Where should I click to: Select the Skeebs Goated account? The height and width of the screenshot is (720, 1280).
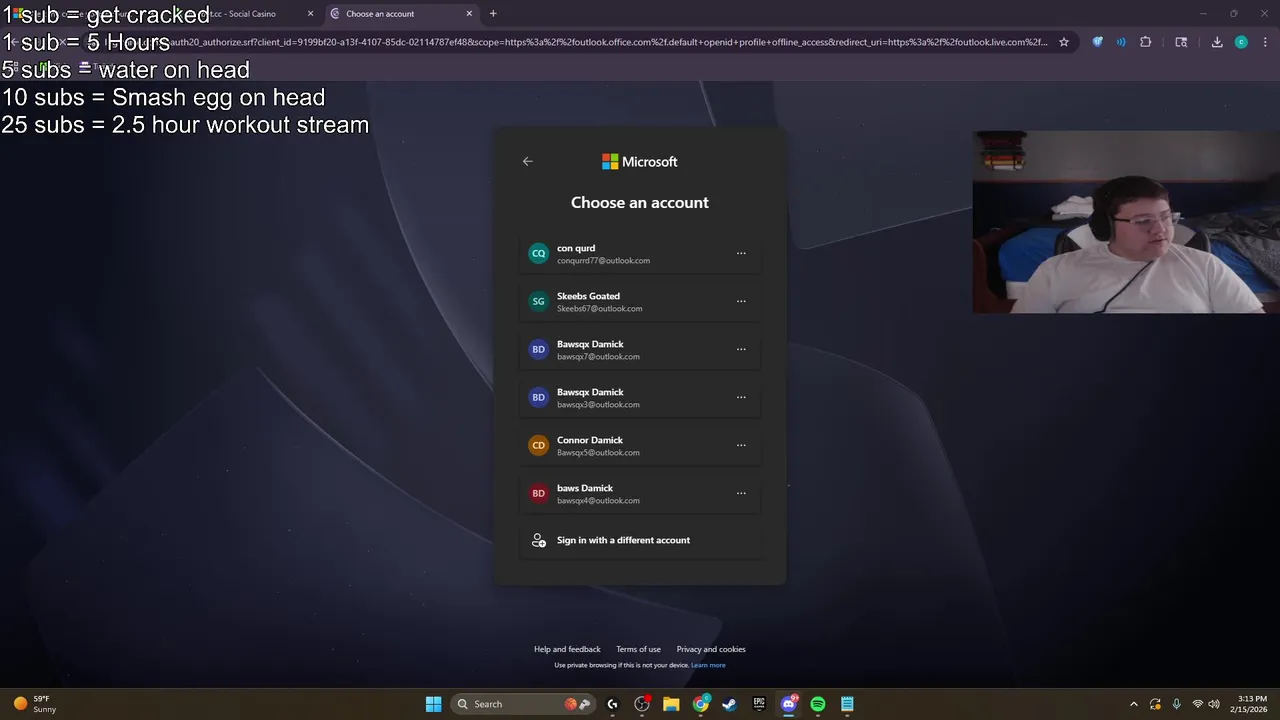(x=640, y=302)
